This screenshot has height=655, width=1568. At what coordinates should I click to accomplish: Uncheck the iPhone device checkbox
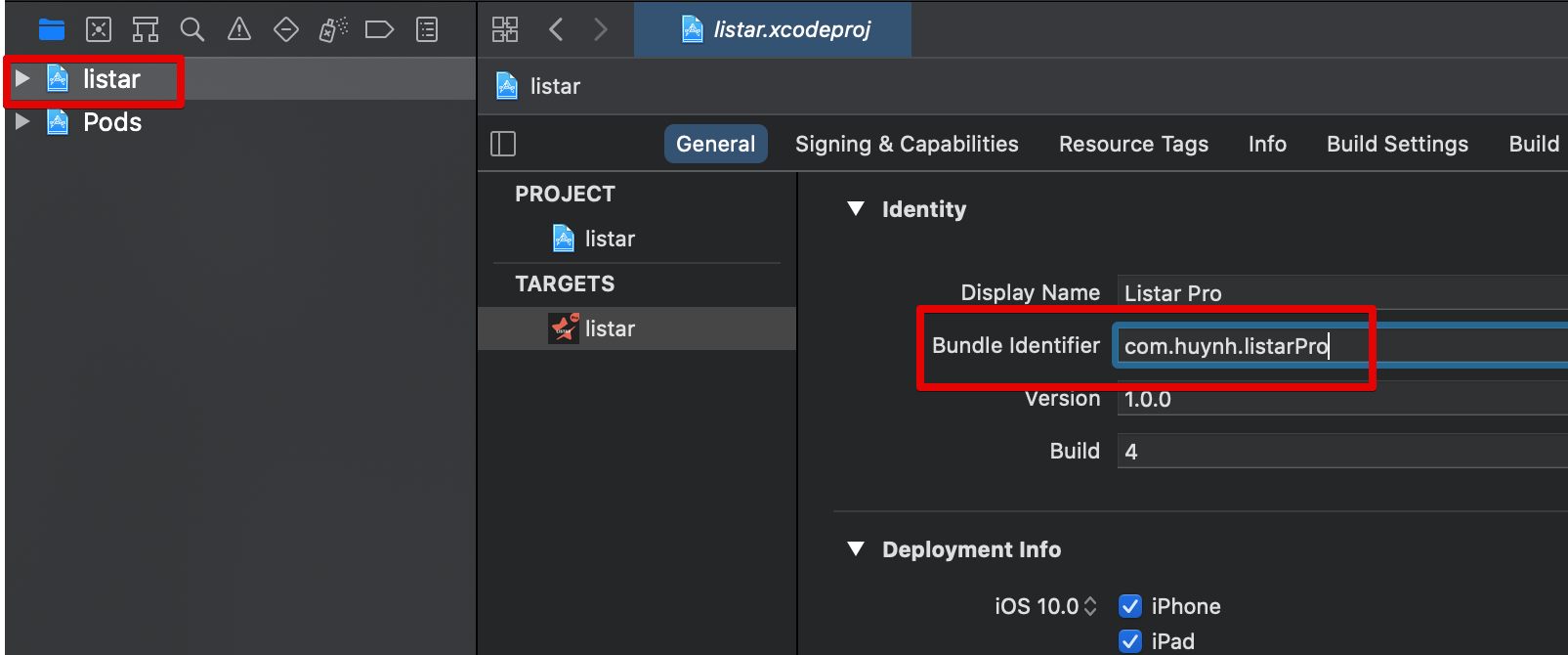point(1130,606)
